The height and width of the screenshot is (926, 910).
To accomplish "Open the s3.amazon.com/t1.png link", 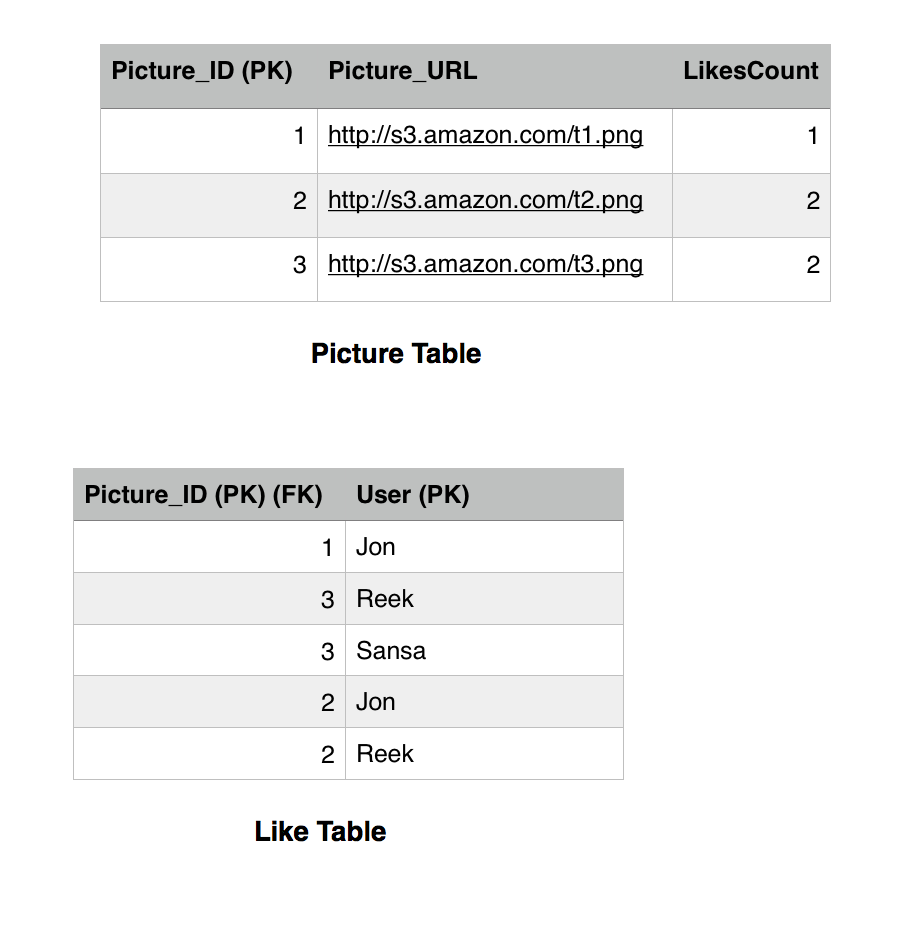I will [485, 136].
